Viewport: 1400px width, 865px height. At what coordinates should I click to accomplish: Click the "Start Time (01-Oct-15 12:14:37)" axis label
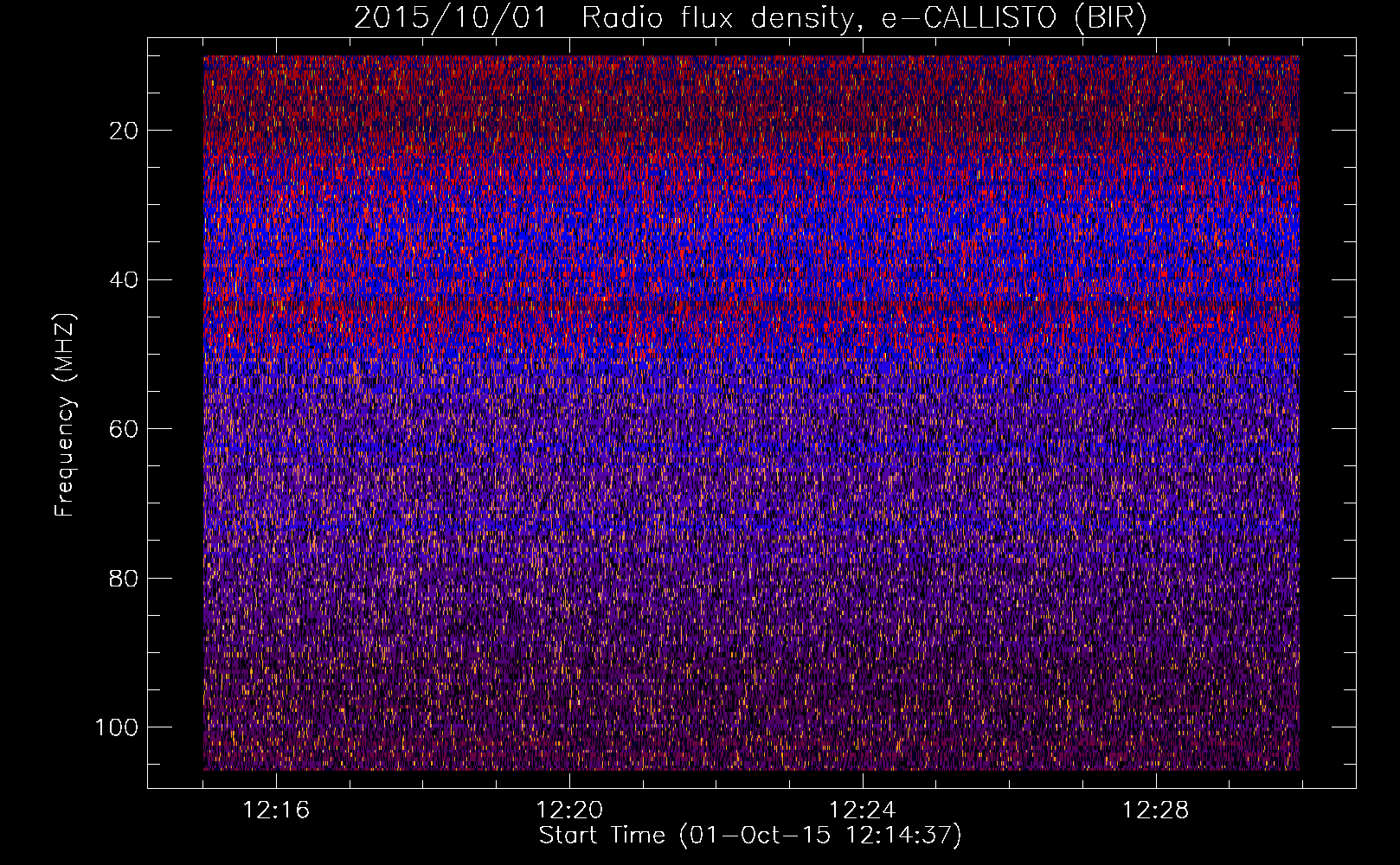pos(750,836)
